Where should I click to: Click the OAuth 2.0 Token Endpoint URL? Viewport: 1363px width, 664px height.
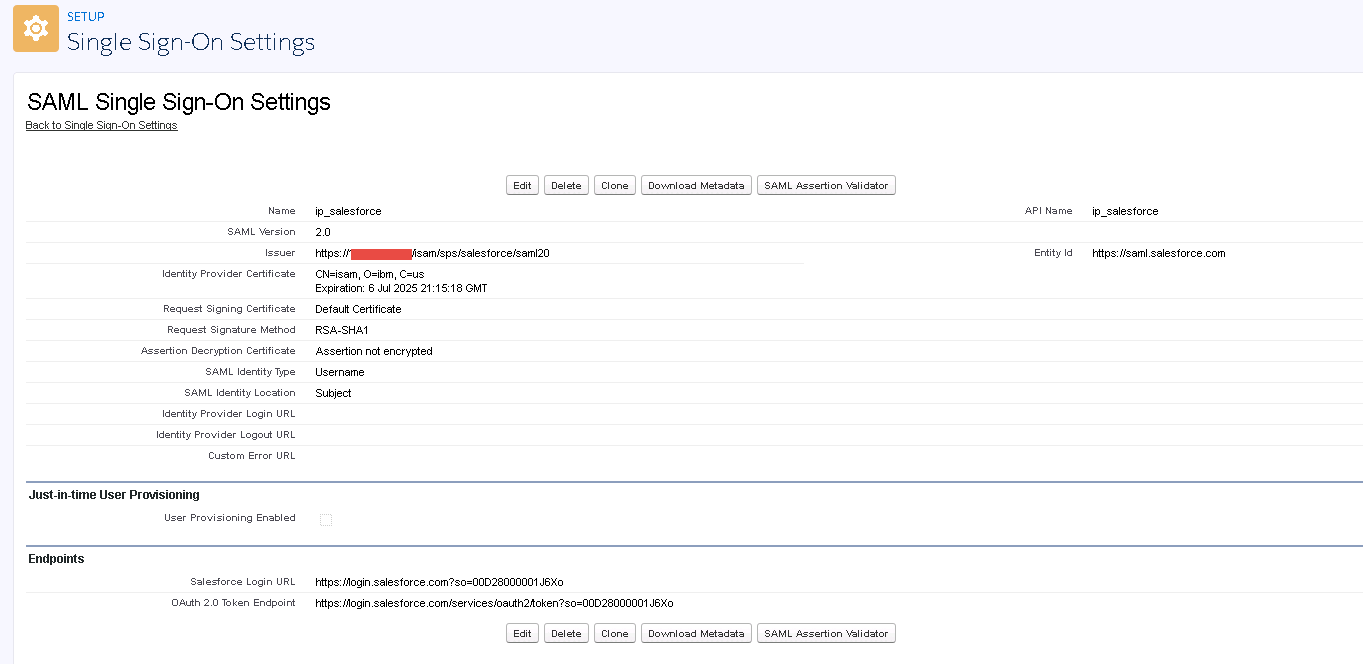[x=494, y=603]
